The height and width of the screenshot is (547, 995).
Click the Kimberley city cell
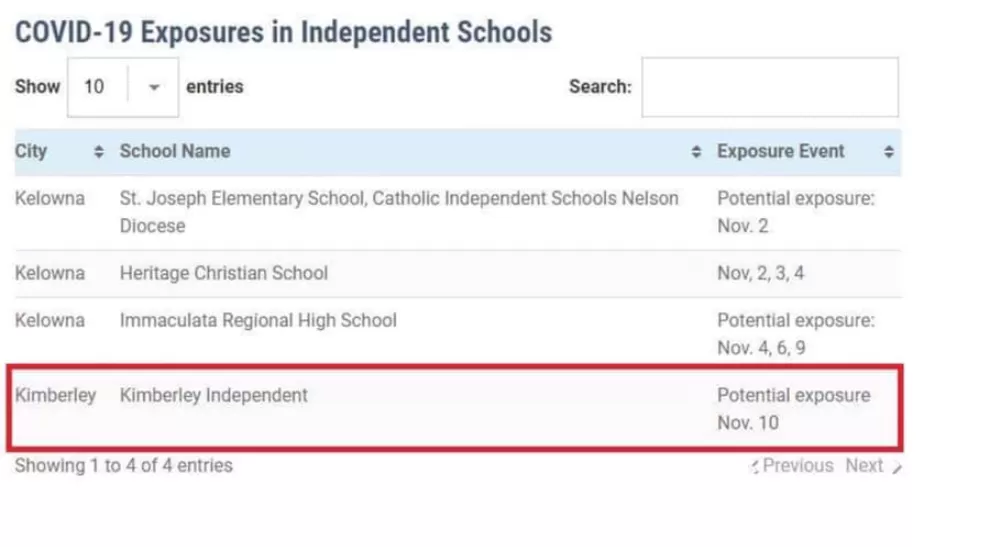[x=56, y=395]
